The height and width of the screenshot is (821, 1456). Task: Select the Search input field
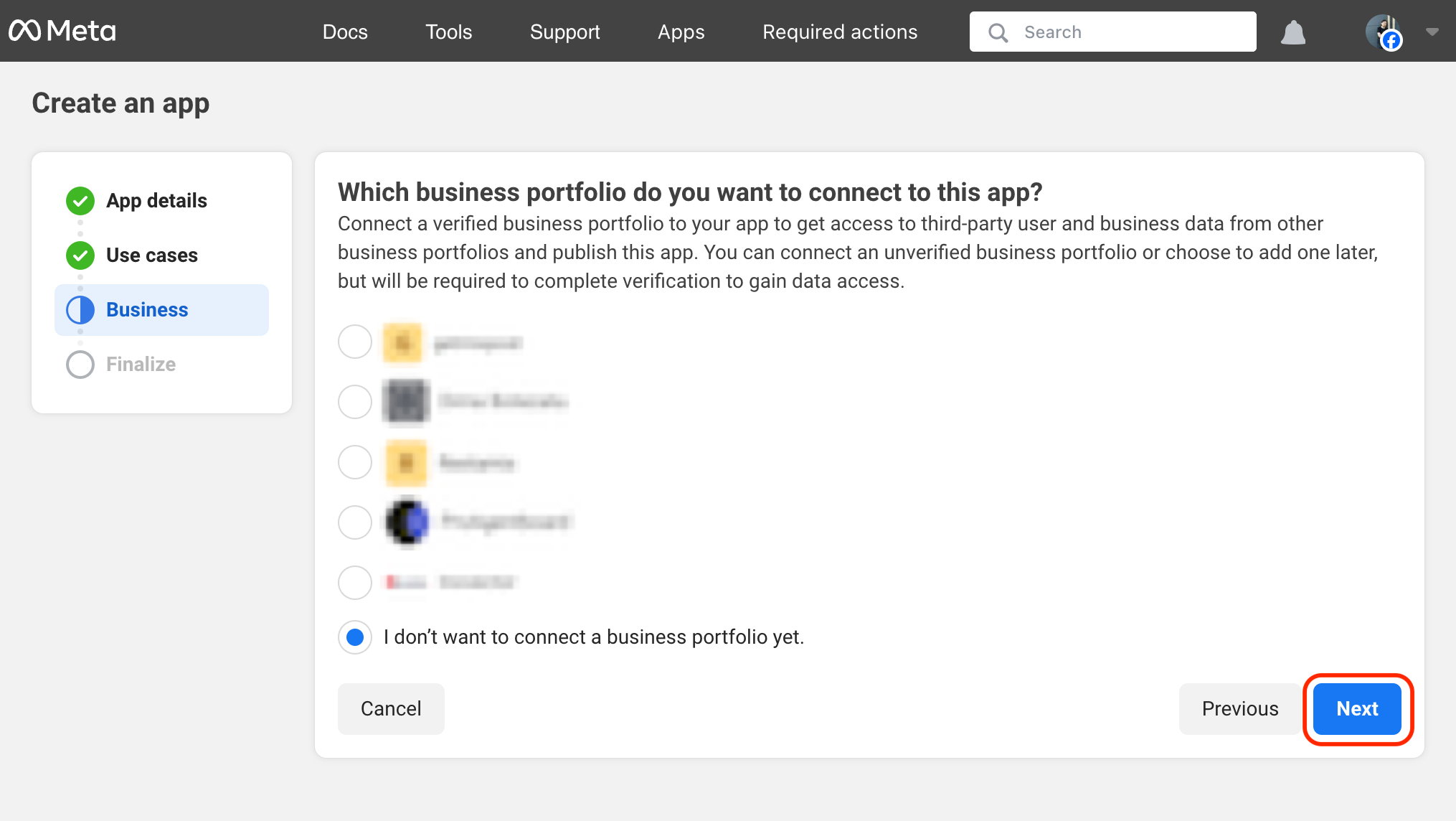click(1113, 32)
